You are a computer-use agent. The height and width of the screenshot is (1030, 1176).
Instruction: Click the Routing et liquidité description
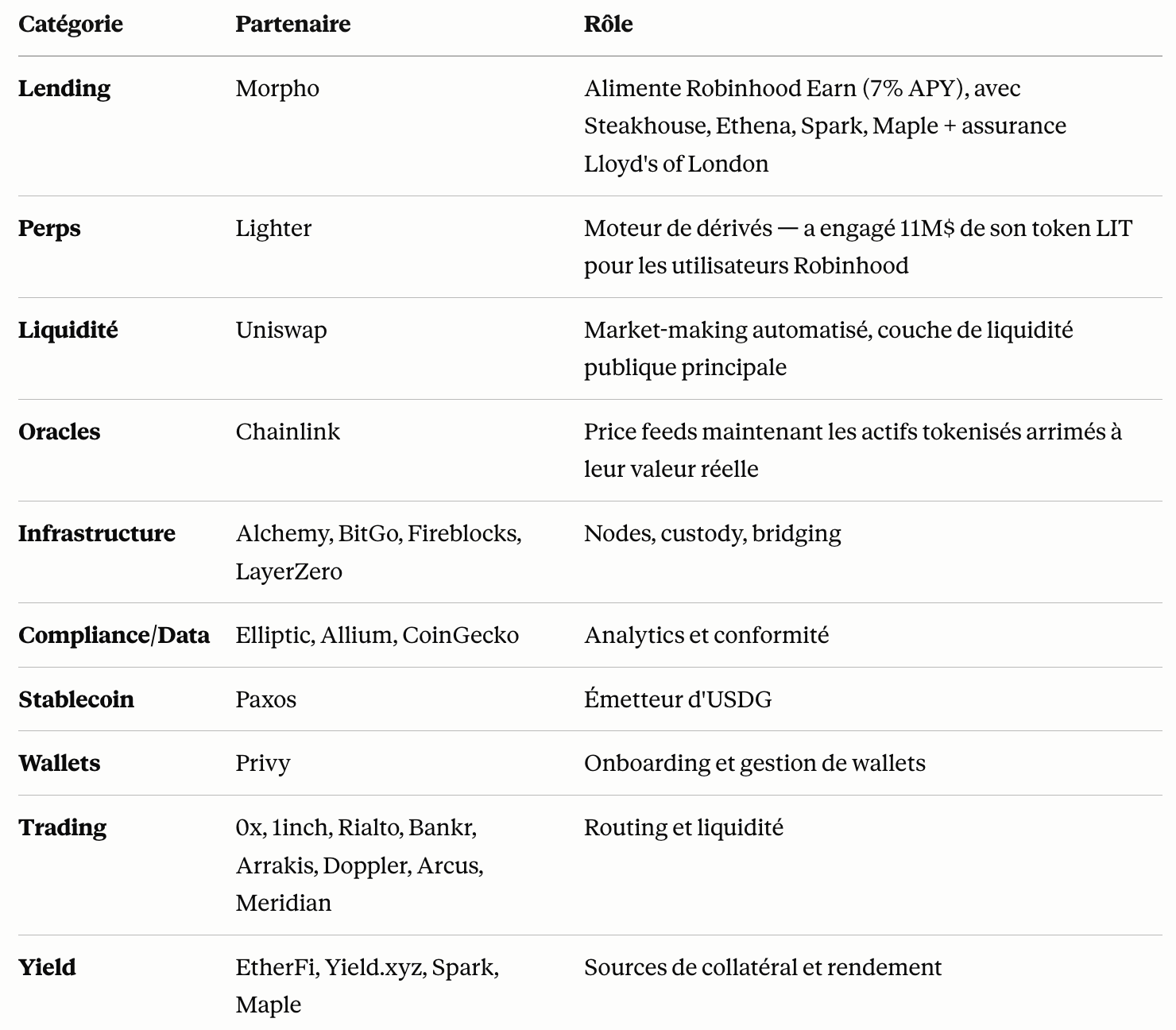tap(683, 828)
